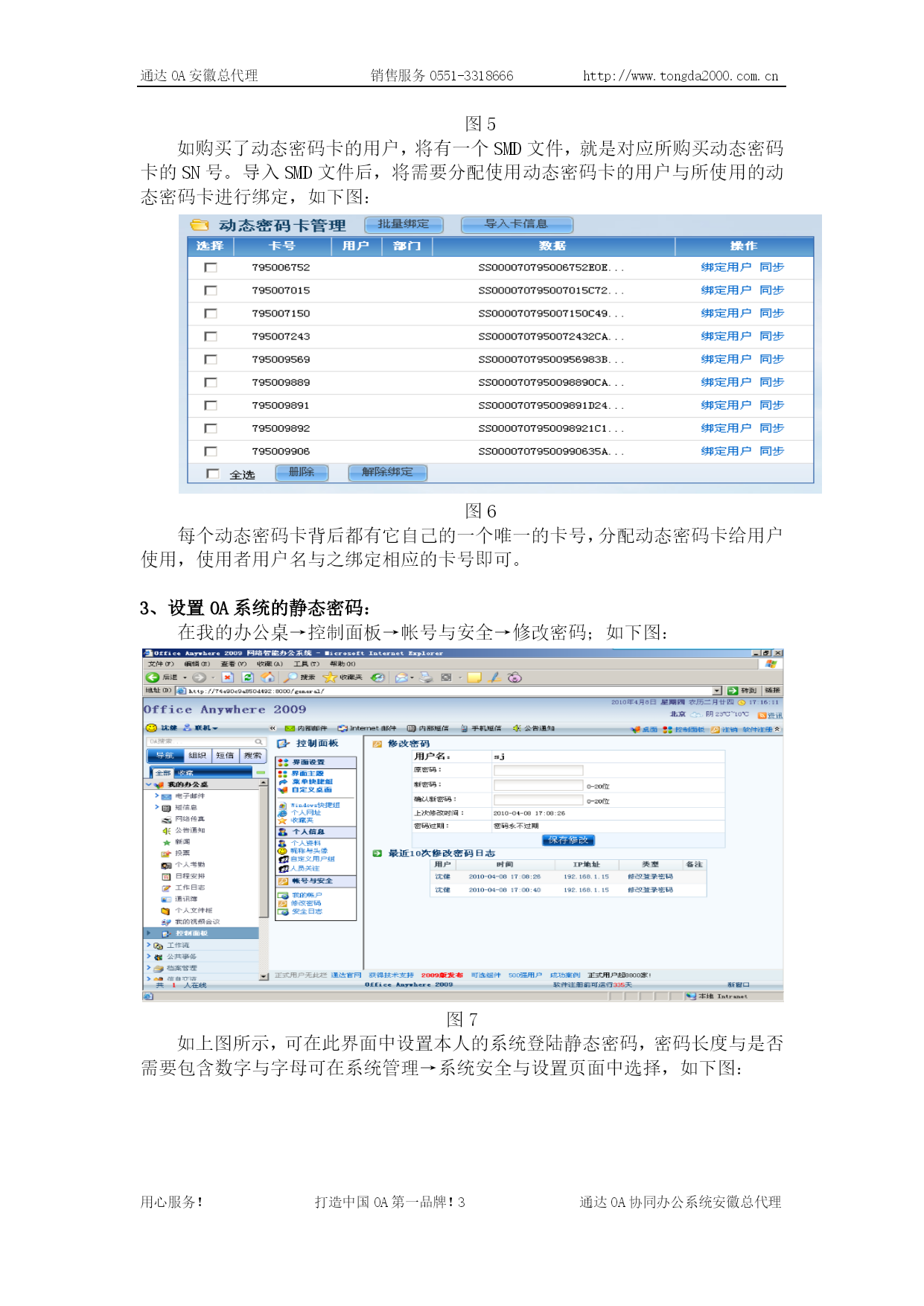924x1306 pixels.
Task: Click the 保存修改 save button
Action: [x=568, y=840]
